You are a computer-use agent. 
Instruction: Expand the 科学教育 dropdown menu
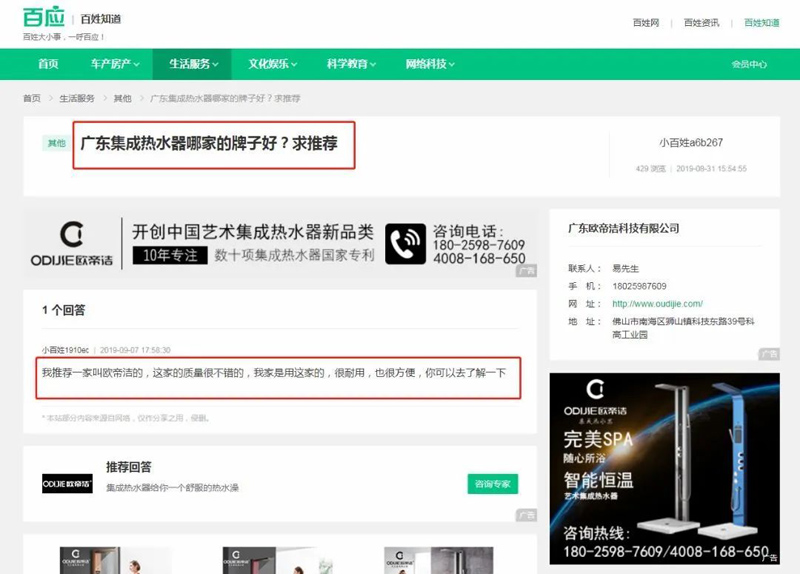tap(351, 64)
